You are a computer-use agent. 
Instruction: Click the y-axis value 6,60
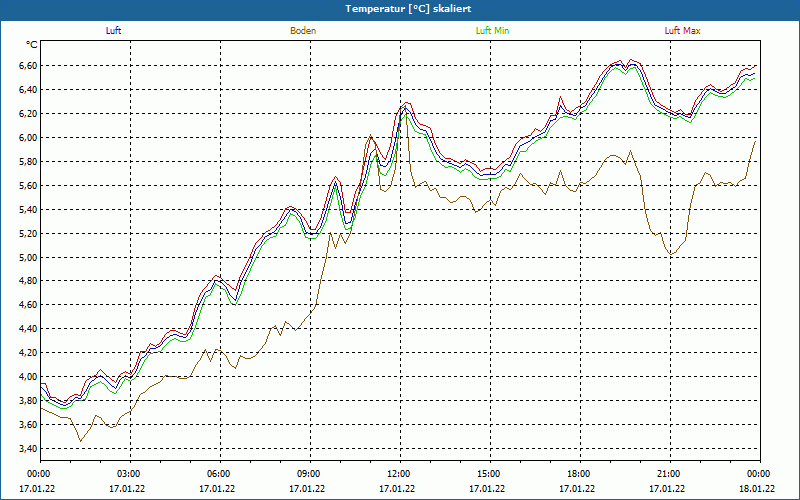[28, 66]
